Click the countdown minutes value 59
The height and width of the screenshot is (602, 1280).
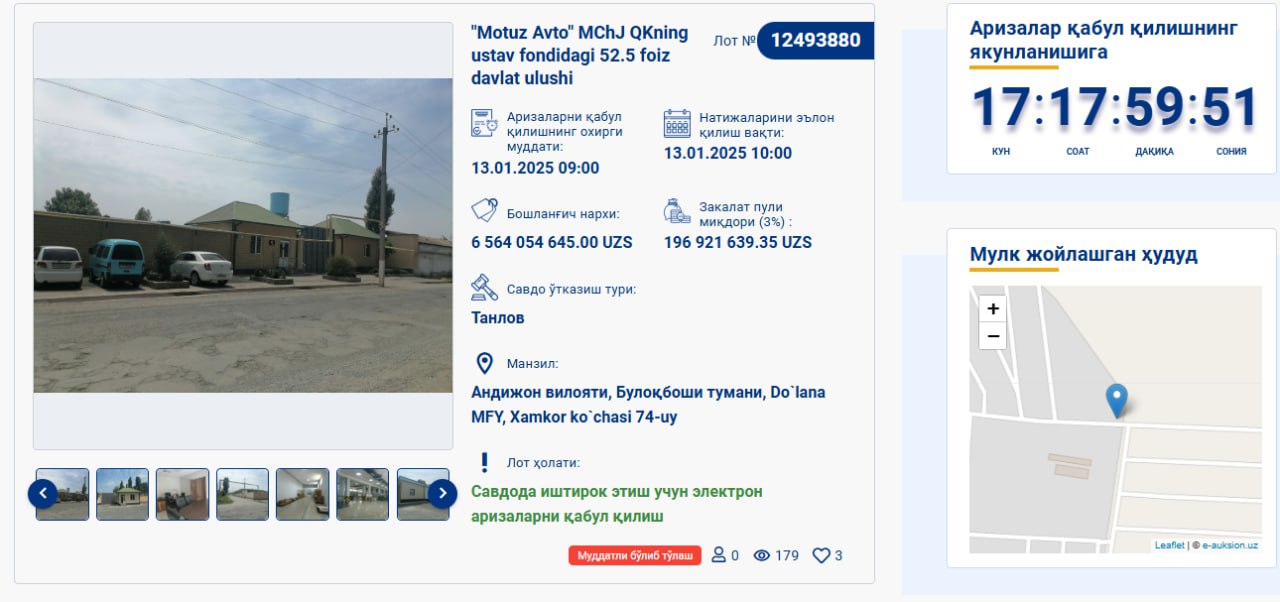pyautogui.click(x=1154, y=108)
